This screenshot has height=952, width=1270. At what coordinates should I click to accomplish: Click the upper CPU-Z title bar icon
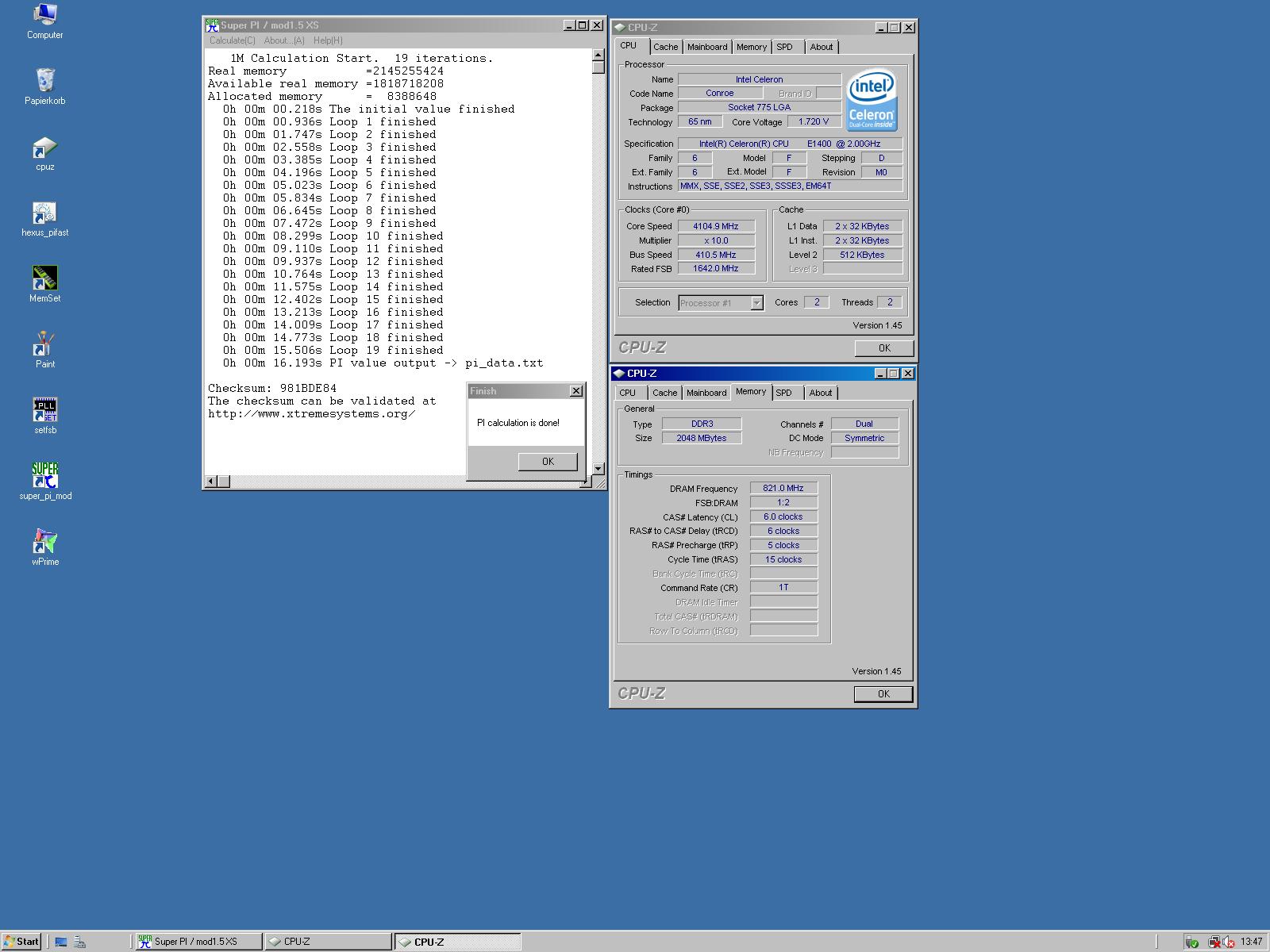coord(619,27)
